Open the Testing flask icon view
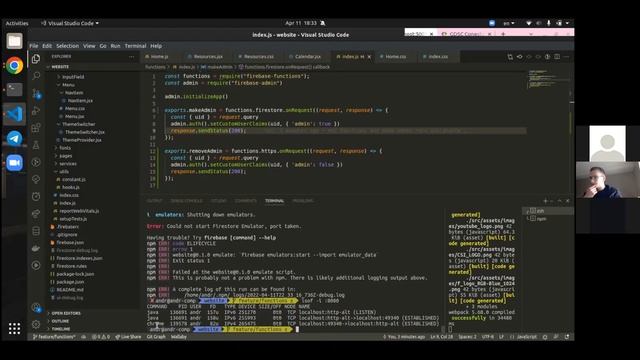This screenshot has height=360, width=640. [36, 145]
